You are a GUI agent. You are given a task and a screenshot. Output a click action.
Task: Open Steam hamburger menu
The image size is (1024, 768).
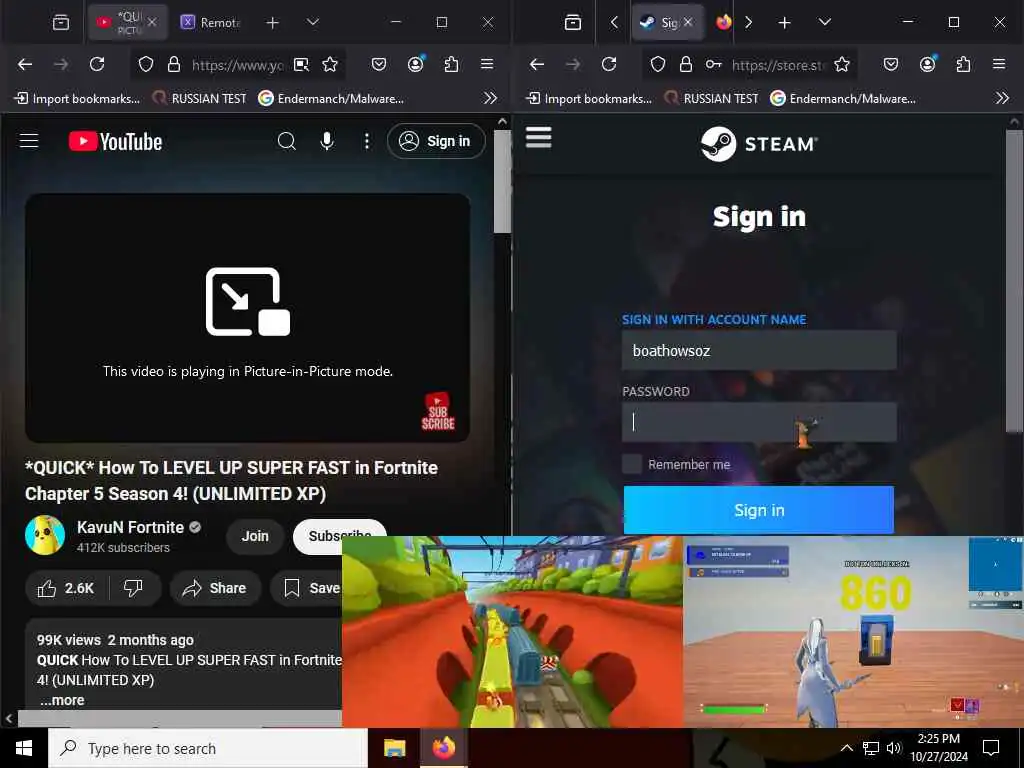coord(539,138)
